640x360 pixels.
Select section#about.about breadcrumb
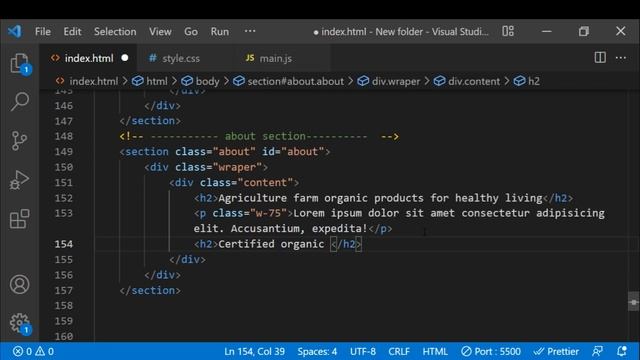click(296, 81)
